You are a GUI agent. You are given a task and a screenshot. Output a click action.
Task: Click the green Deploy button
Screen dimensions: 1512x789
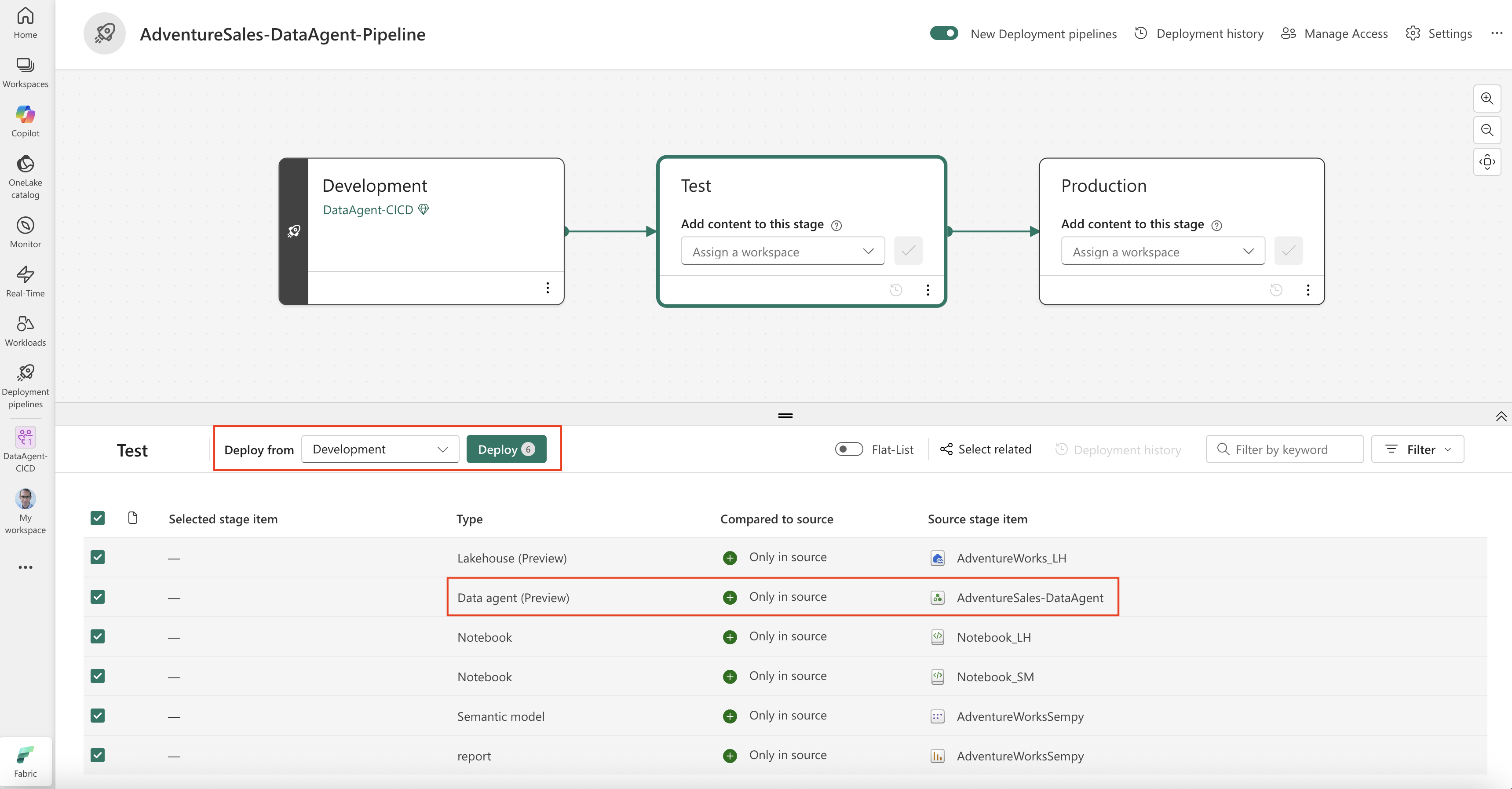pyautogui.click(x=506, y=449)
